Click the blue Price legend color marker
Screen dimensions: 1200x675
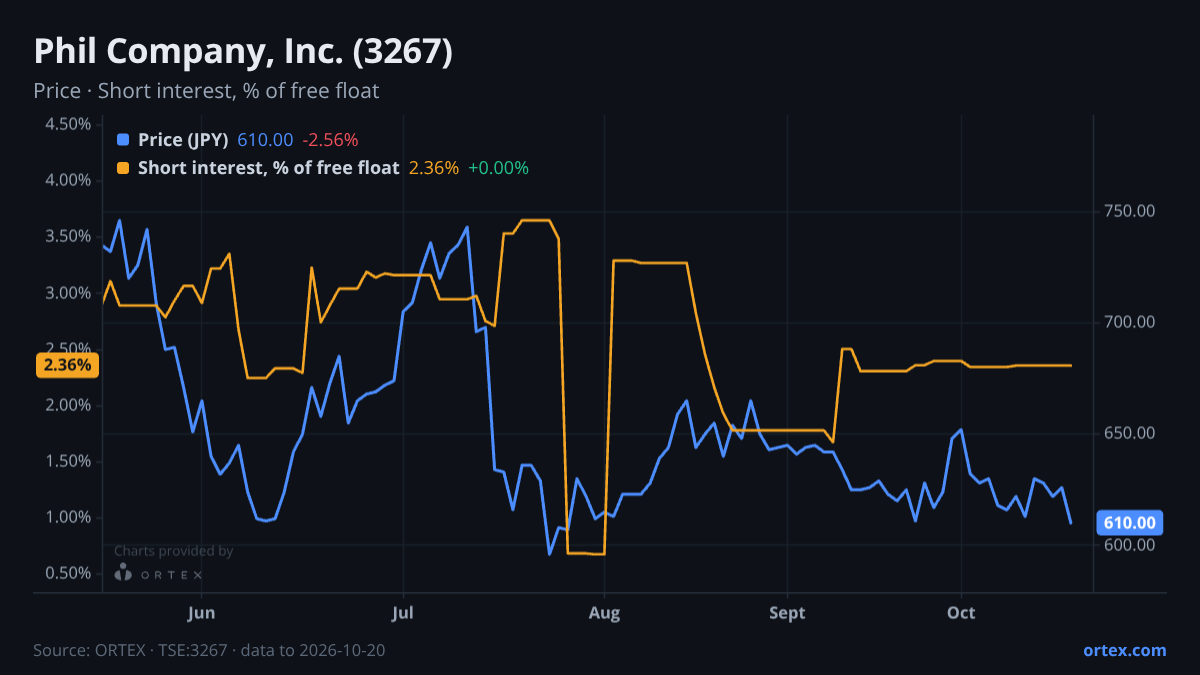point(123,140)
